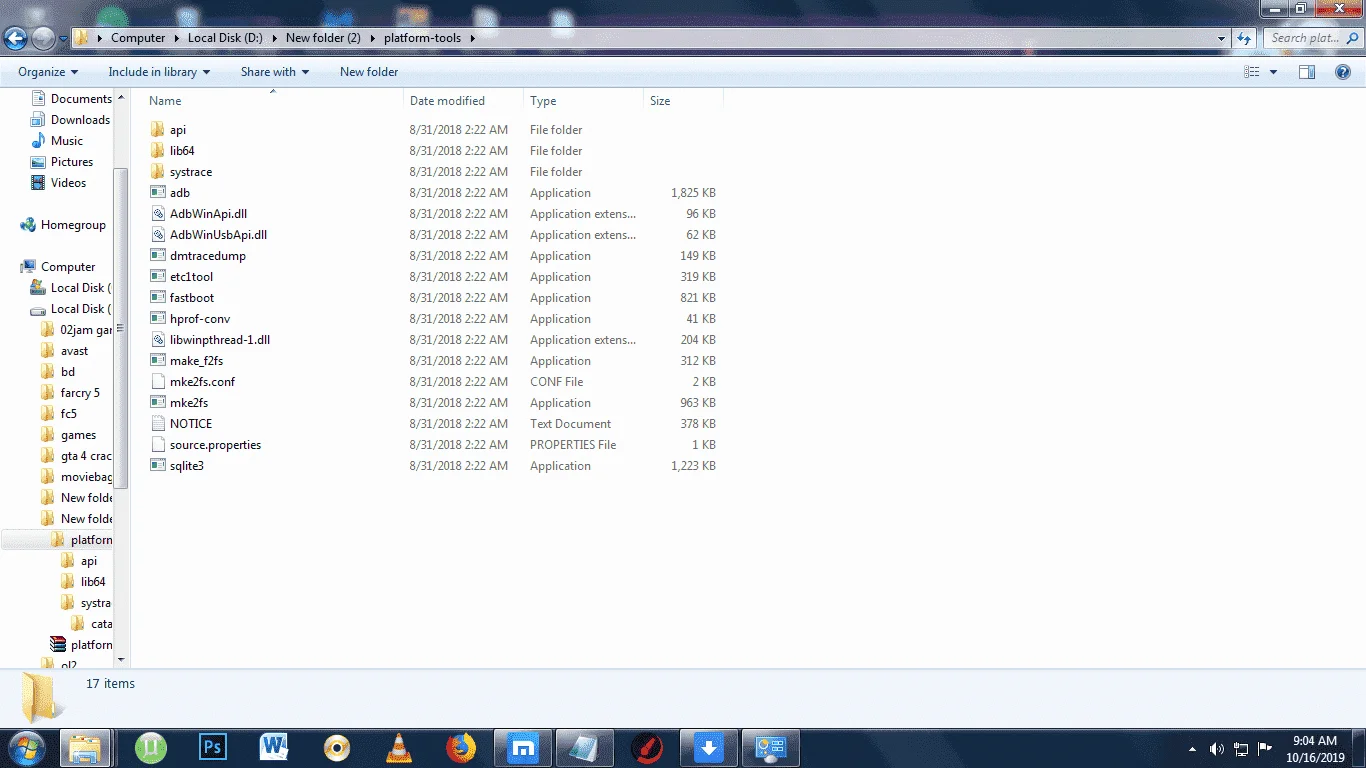Select the etc1tool application icon

coord(157,277)
